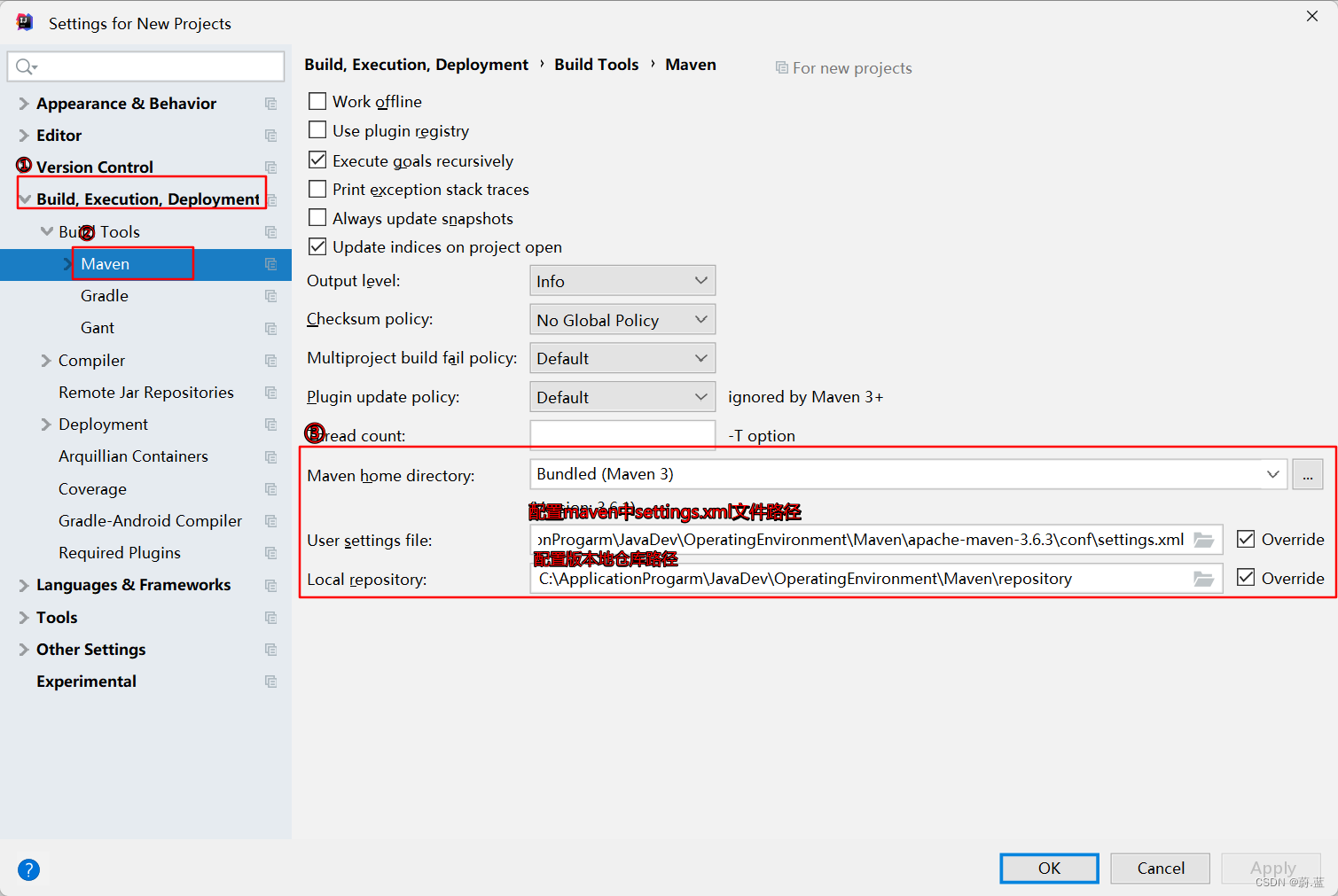The width and height of the screenshot is (1338, 896).
Task: Open folder browser for User settings file
Action: (1203, 540)
